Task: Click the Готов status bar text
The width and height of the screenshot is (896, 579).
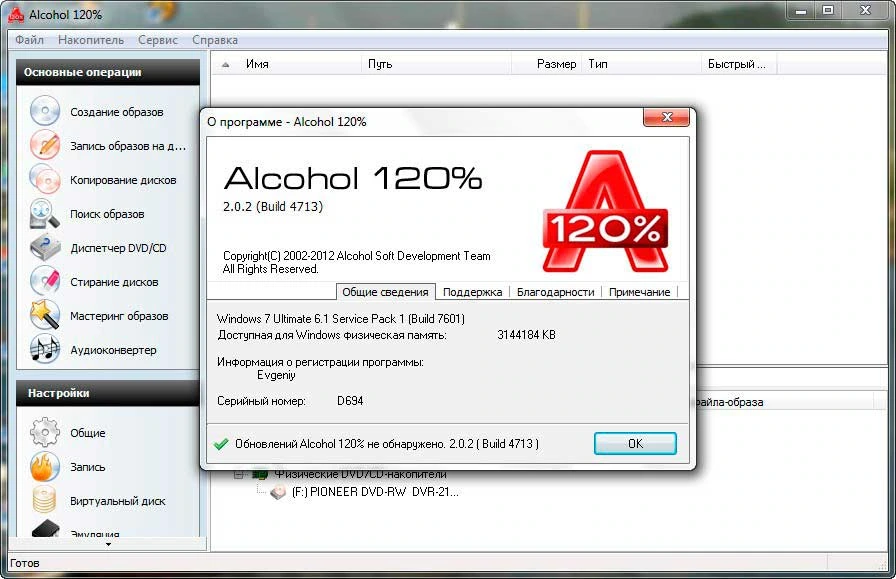Action: [x=25, y=563]
